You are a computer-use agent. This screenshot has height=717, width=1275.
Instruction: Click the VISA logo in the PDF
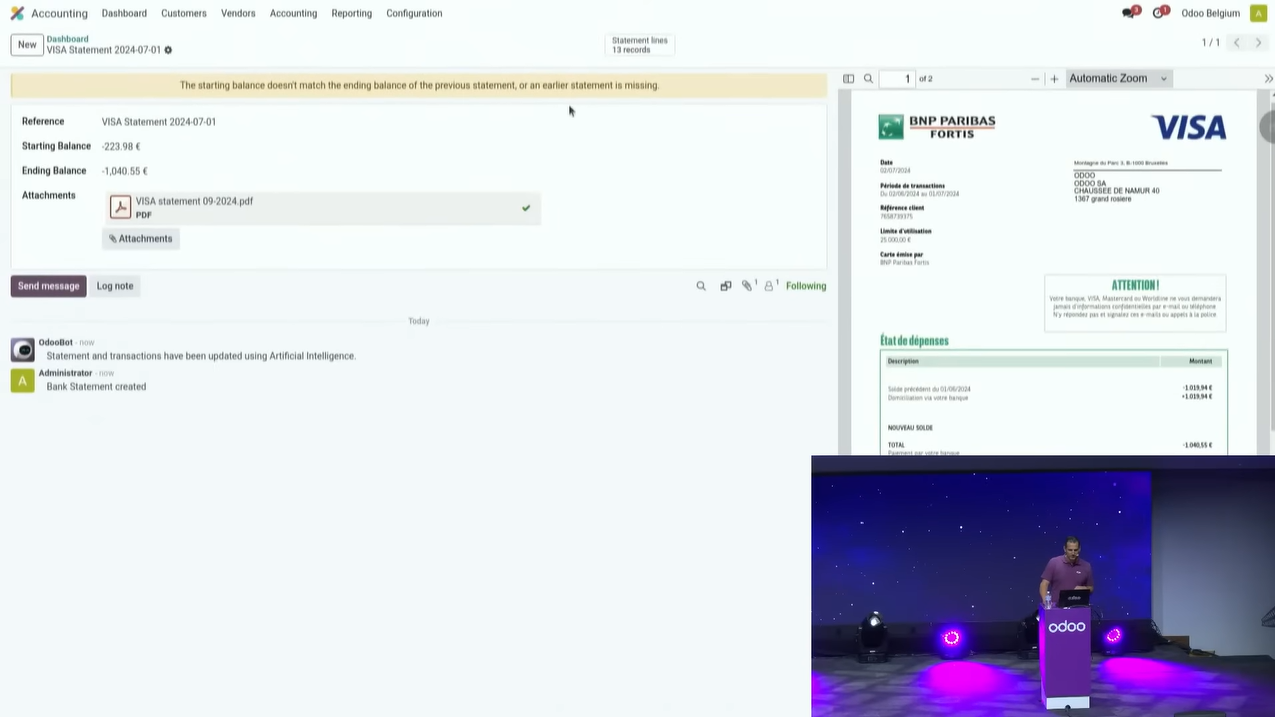1188,127
